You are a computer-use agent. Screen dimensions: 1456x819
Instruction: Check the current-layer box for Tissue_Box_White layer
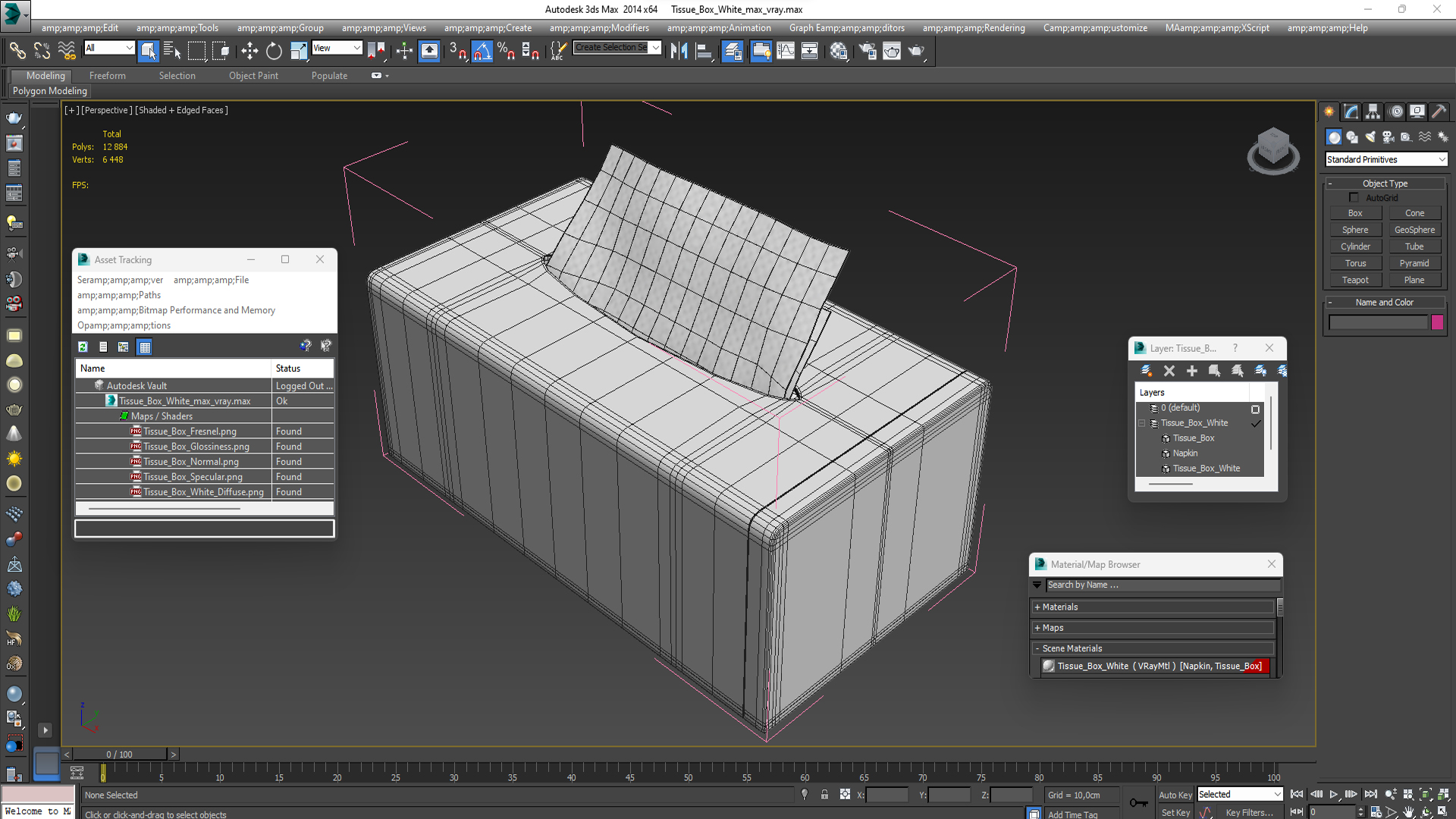(x=1256, y=423)
